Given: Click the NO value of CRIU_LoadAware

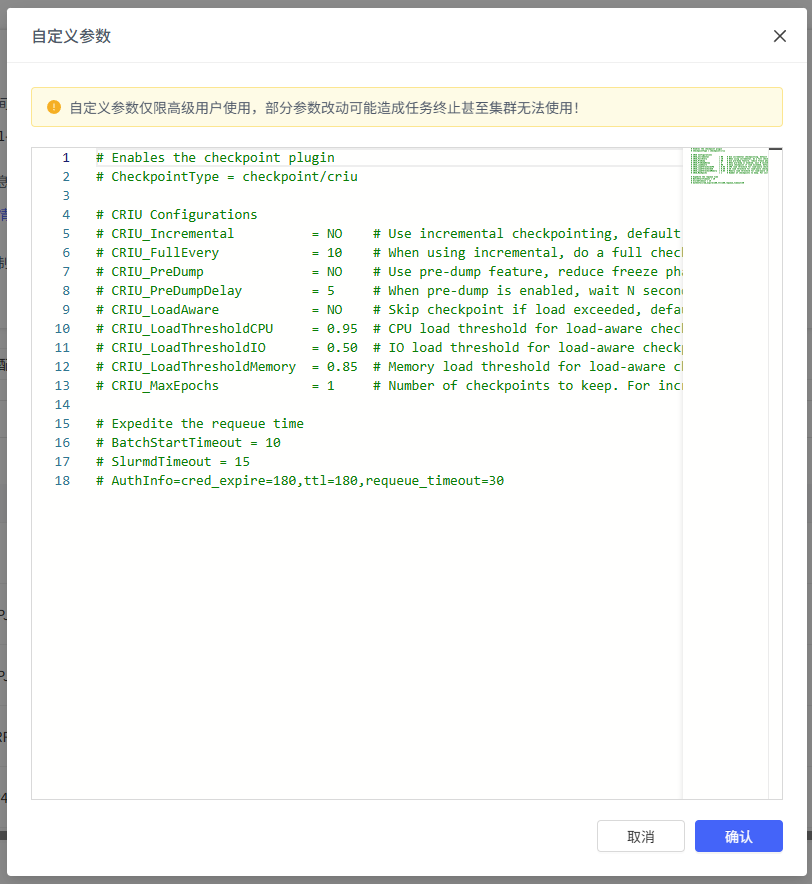Looking at the screenshot, I should tap(334, 310).
